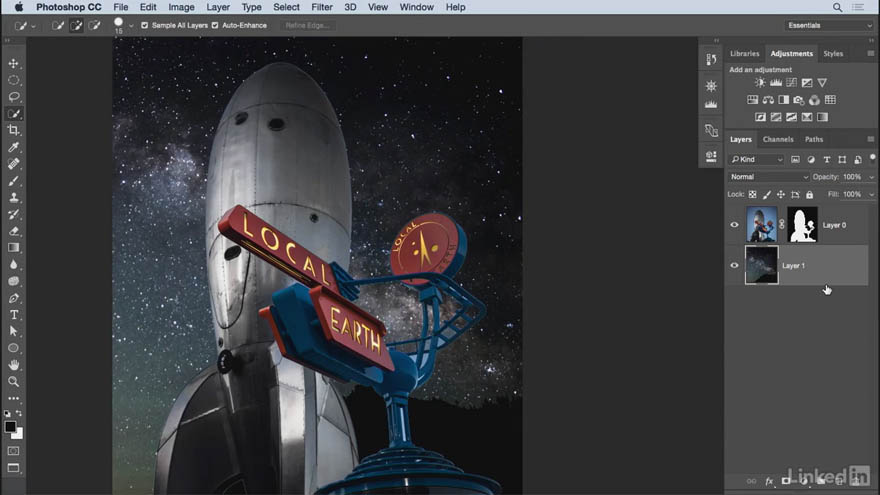Screen dimensions: 880x495
Task: Open the tool preset picker arrow
Action: (x=34, y=26)
